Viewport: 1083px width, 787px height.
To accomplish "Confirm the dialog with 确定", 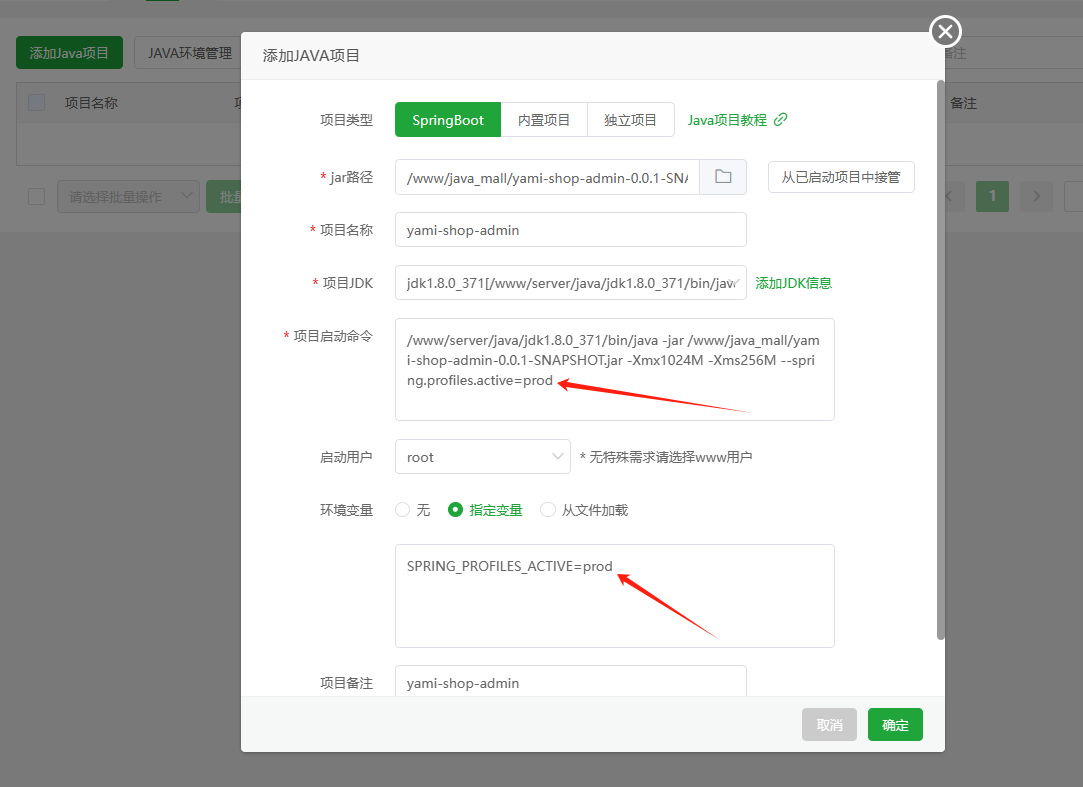I will (895, 724).
